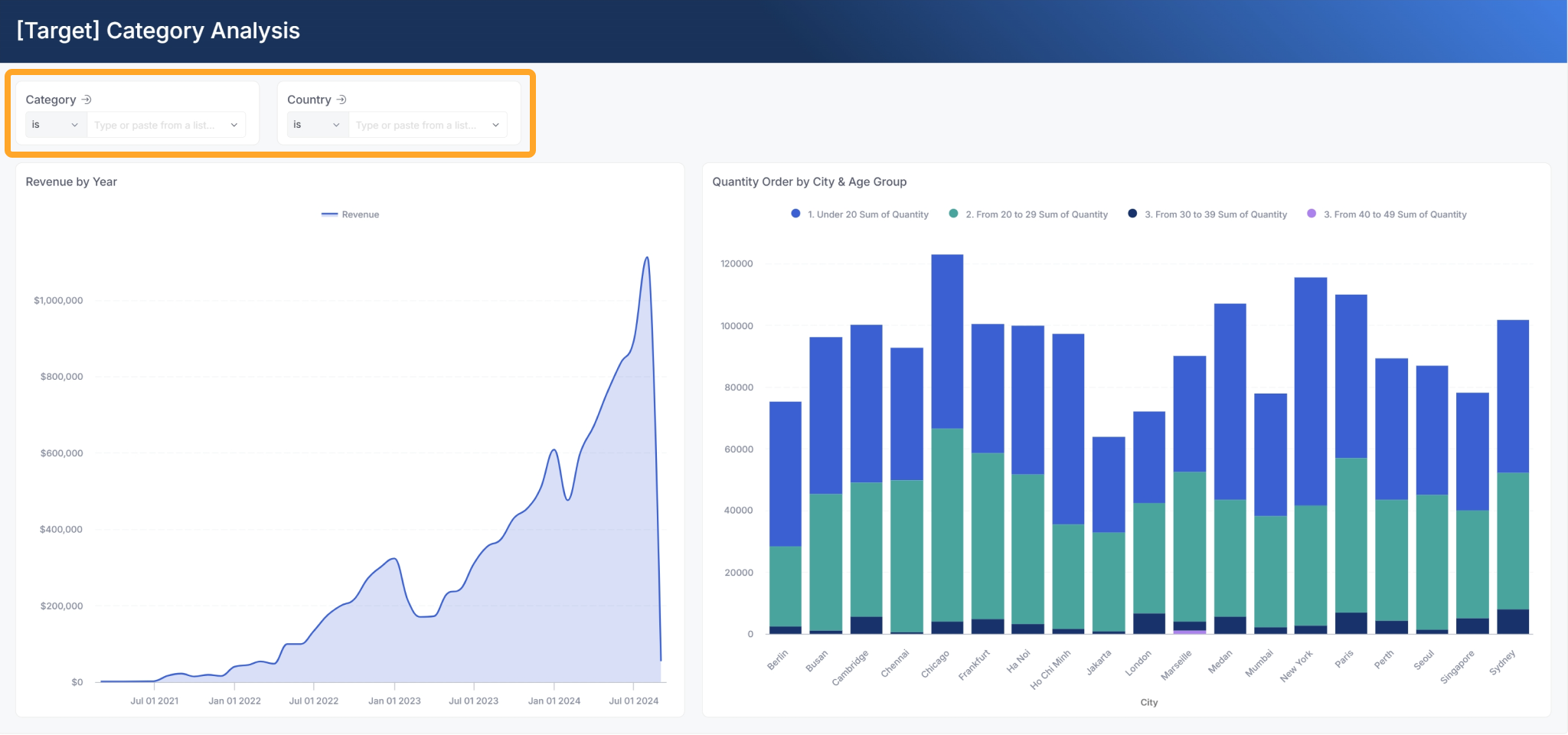The height and width of the screenshot is (735, 1568).
Task: Click the Cambridge city axis label
Action: [851, 668]
